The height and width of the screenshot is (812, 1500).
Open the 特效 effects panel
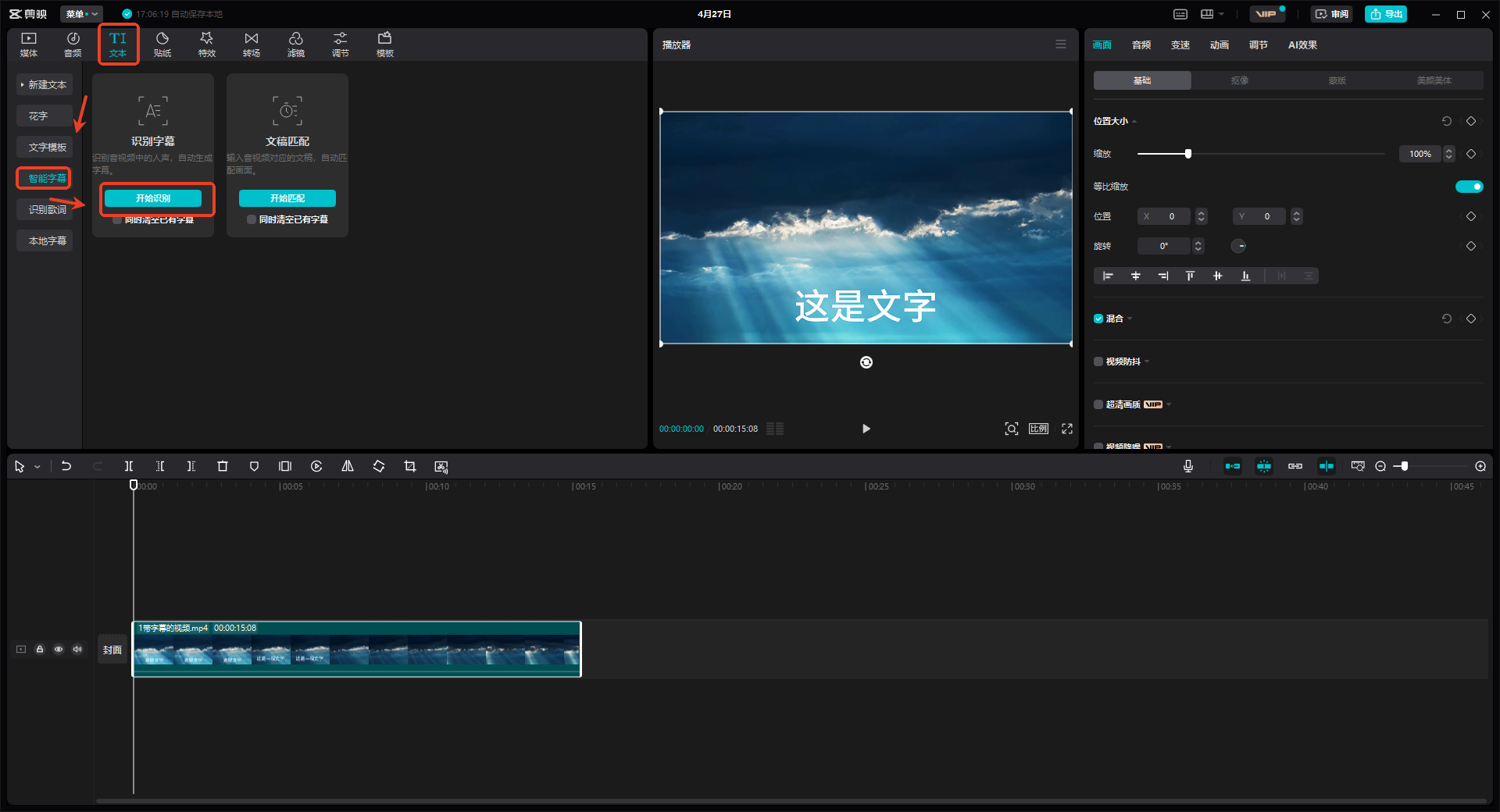point(207,45)
